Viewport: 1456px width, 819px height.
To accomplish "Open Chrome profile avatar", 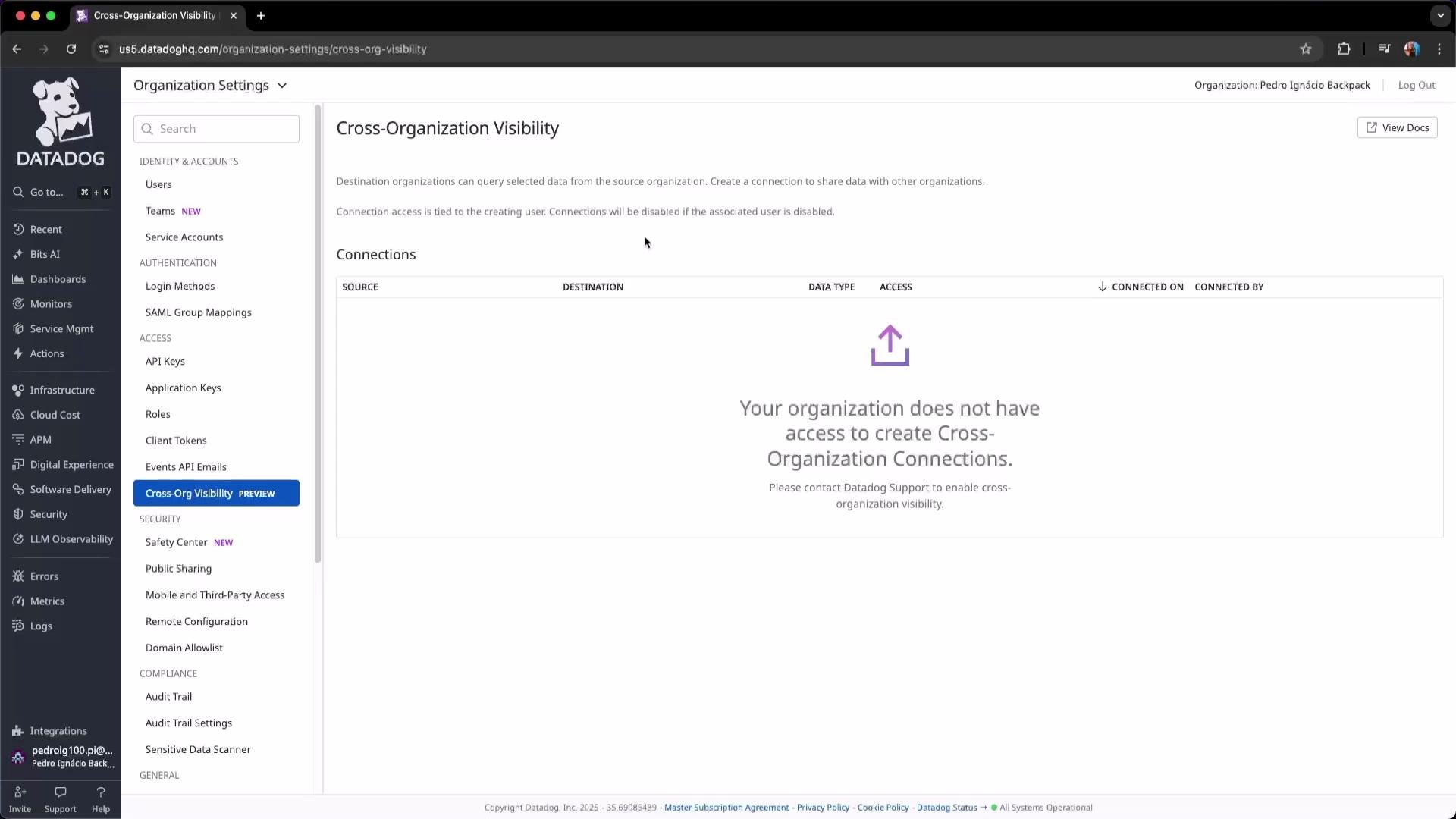I will point(1411,49).
